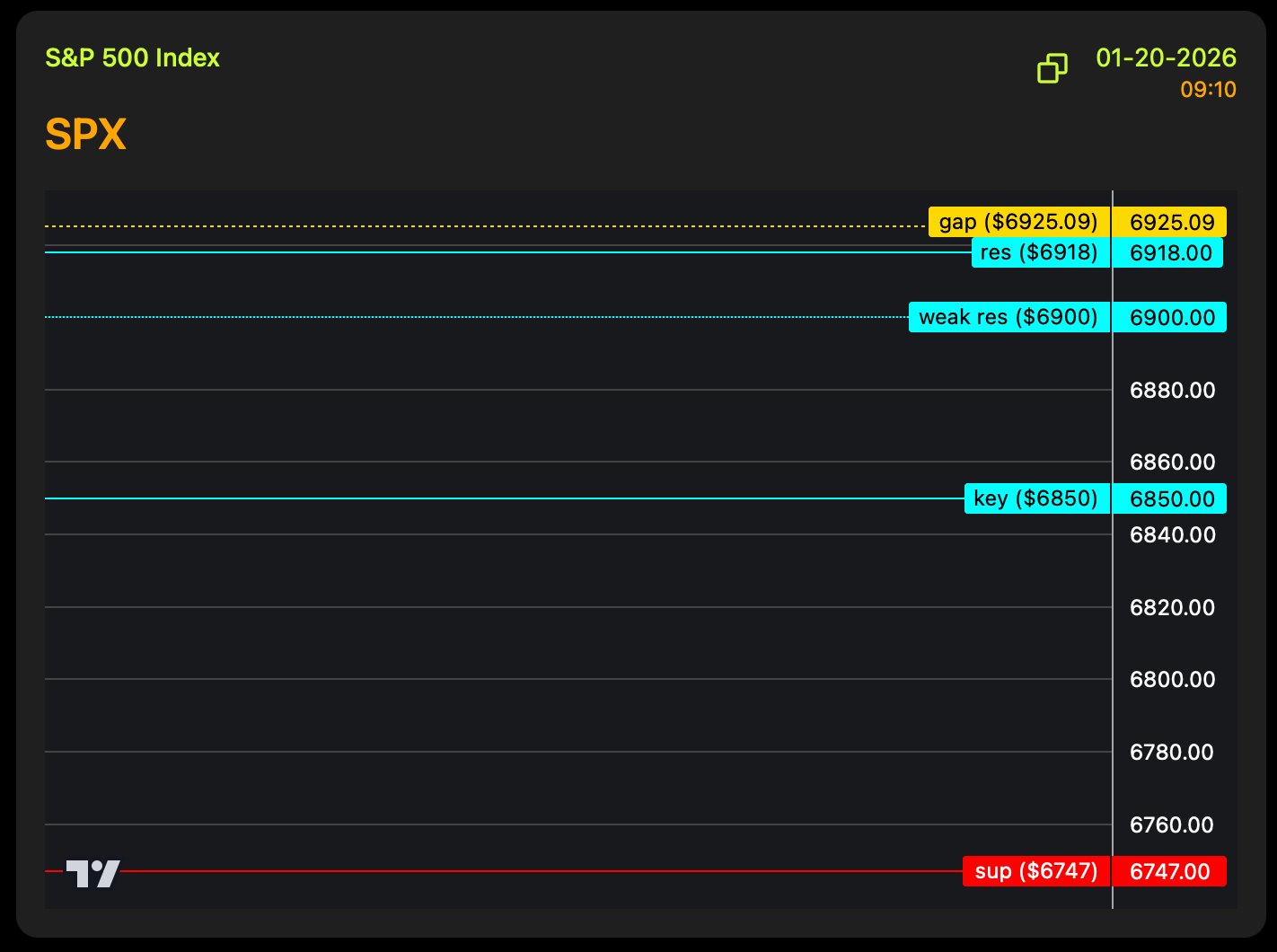Click the S&P 500 Index title

tap(132, 58)
